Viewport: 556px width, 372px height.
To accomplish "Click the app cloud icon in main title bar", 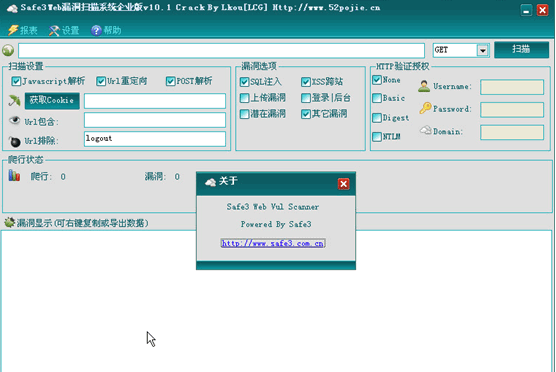I will tap(12, 9).
